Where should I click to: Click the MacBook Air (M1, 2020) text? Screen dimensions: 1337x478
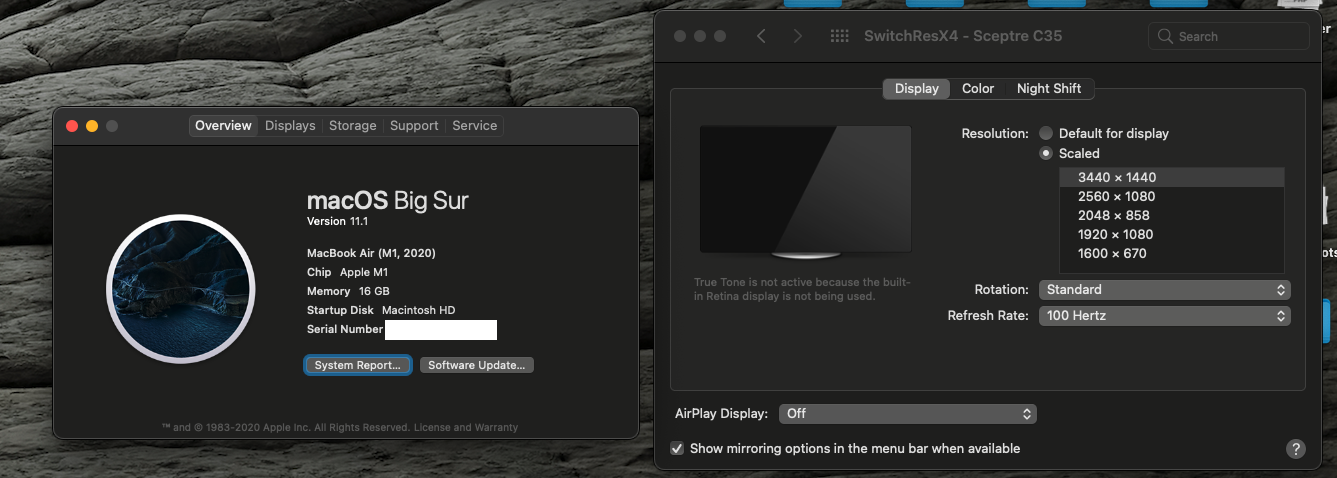371,253
